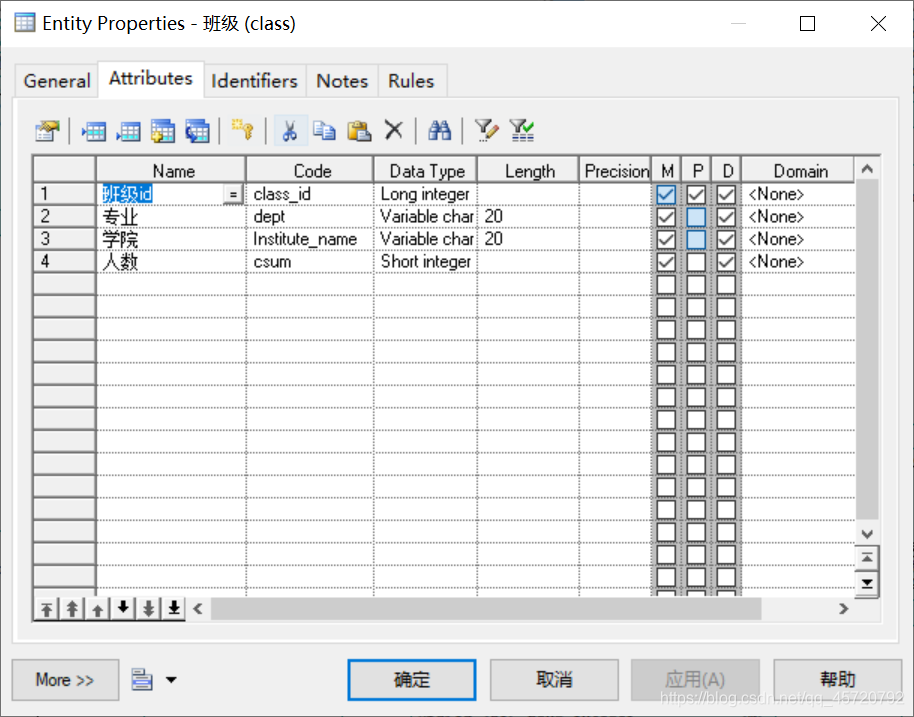The width and height of the screenshot is (914, 717).
Task: Move row to top arrow button
Action: (x=47, y=609)
